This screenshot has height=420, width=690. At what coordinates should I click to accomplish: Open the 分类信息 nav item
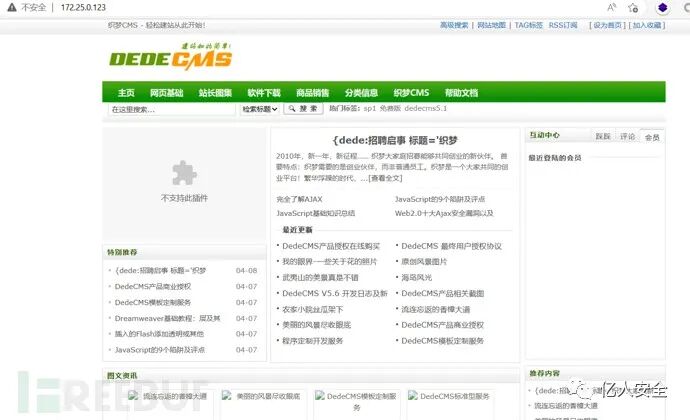coord(361,93)
